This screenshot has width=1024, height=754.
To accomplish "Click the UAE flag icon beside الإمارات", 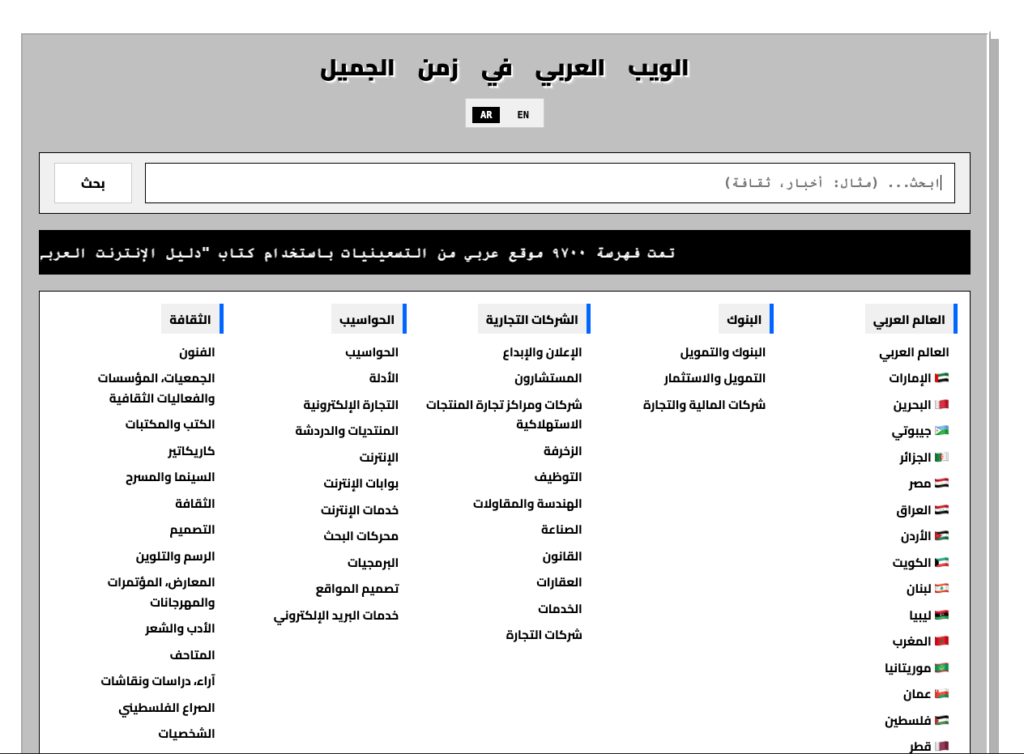I will point(941,379).
